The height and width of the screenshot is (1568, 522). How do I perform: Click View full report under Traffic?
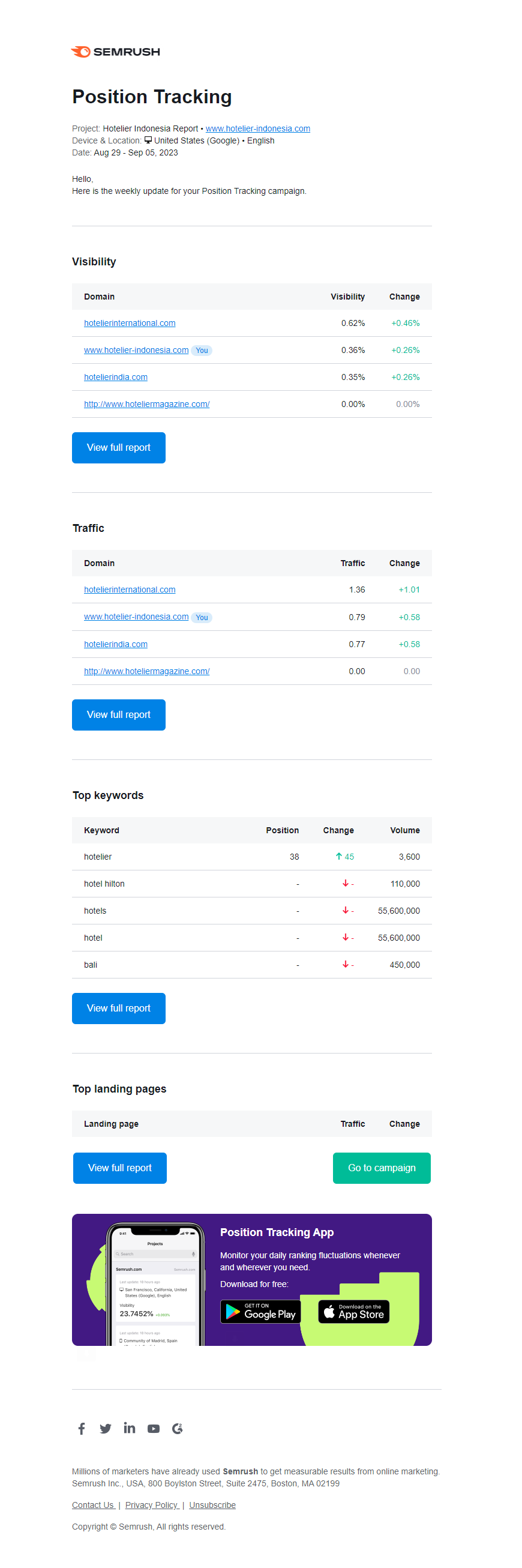119,714
